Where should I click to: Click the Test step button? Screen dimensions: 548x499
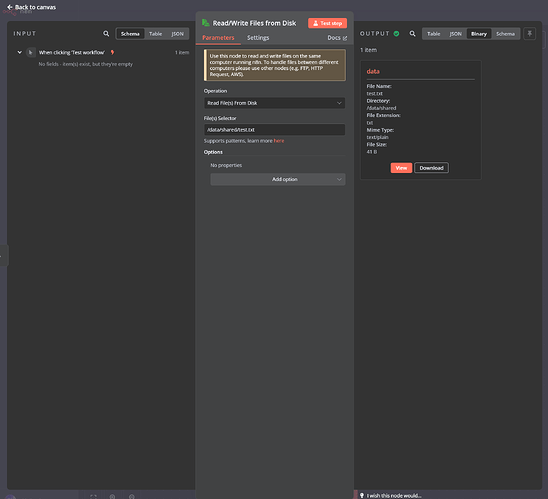tap(327, 23)
